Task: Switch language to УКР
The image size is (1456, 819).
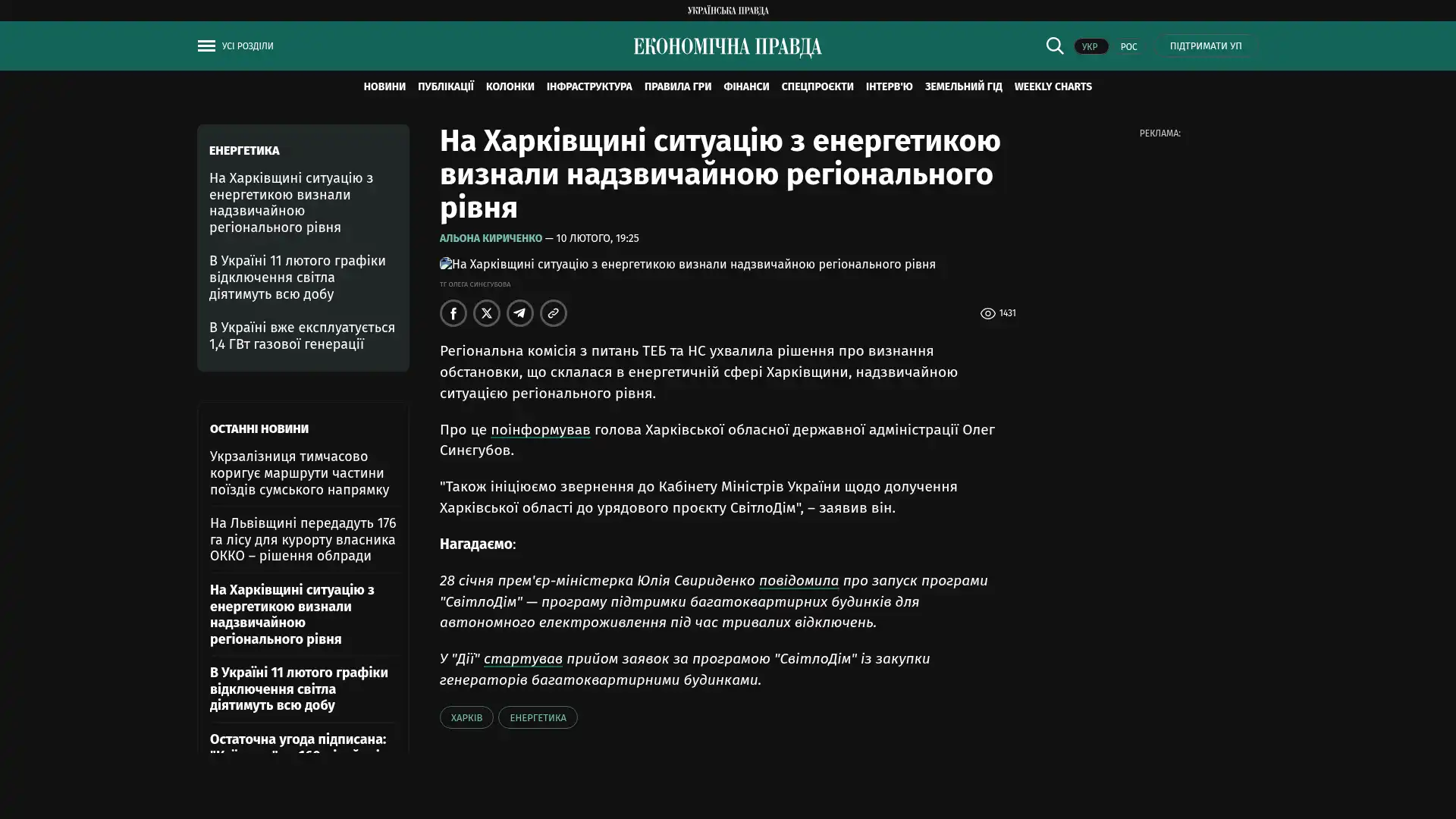Action: coord(1090,46)
